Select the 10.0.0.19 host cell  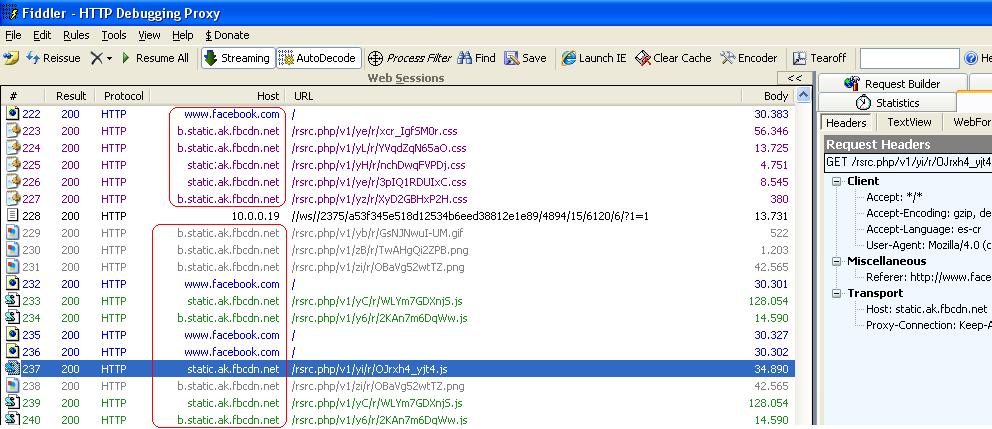coord(255,216)
